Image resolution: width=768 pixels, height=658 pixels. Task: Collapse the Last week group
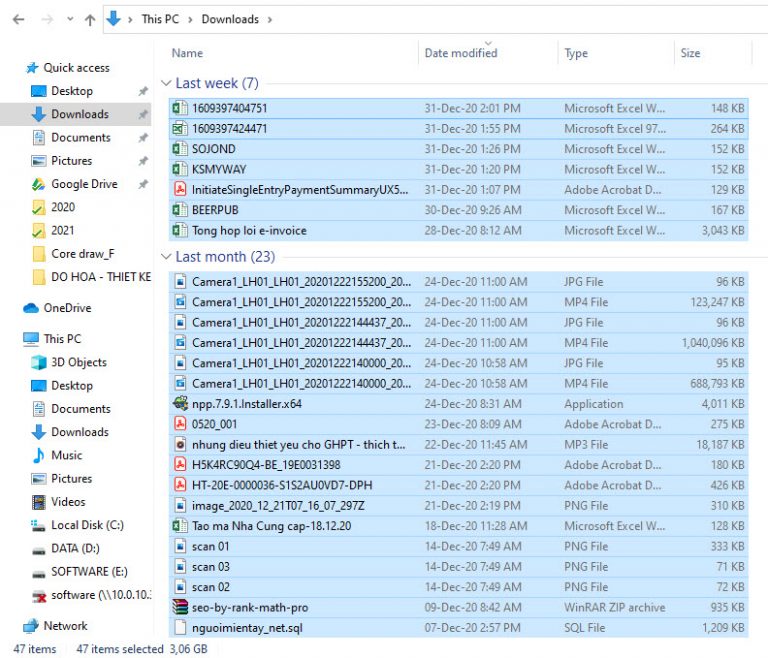[166, 83]
